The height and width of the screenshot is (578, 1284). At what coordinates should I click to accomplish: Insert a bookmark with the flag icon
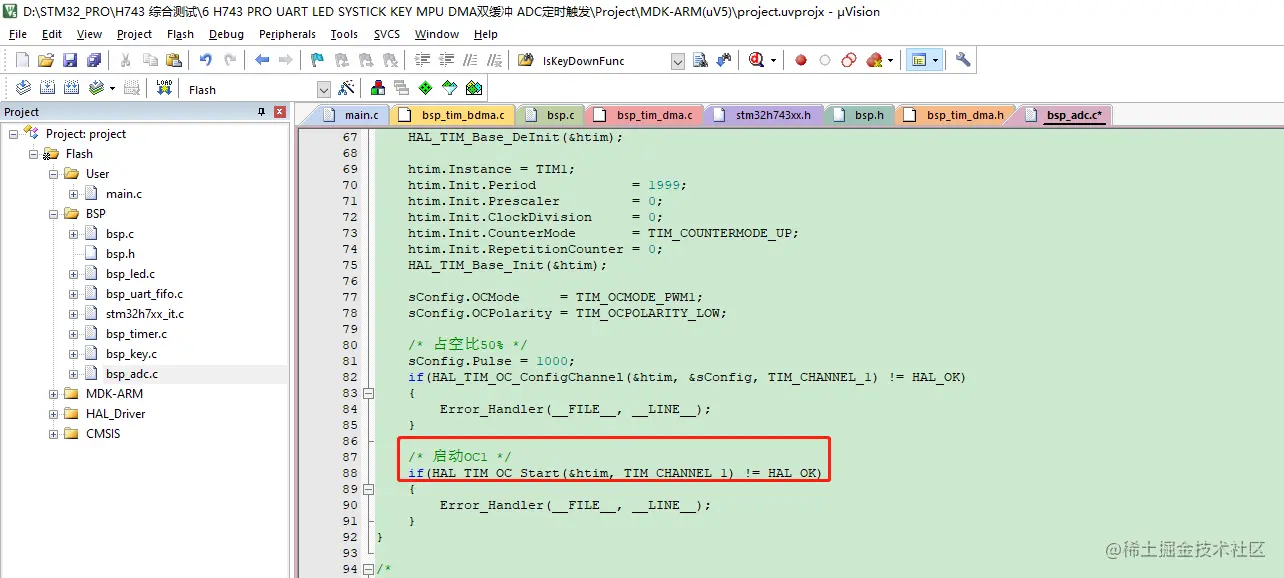click(x=318, y=60)
